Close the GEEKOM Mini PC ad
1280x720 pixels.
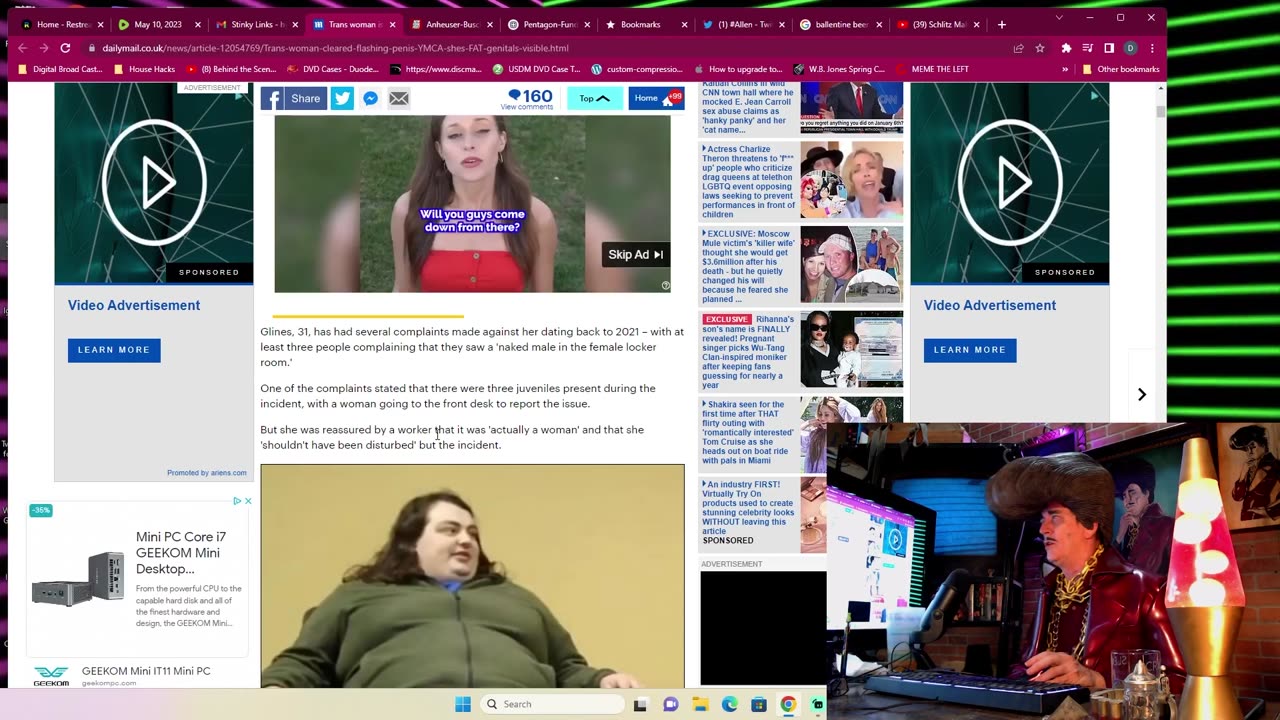pos(248,501)
